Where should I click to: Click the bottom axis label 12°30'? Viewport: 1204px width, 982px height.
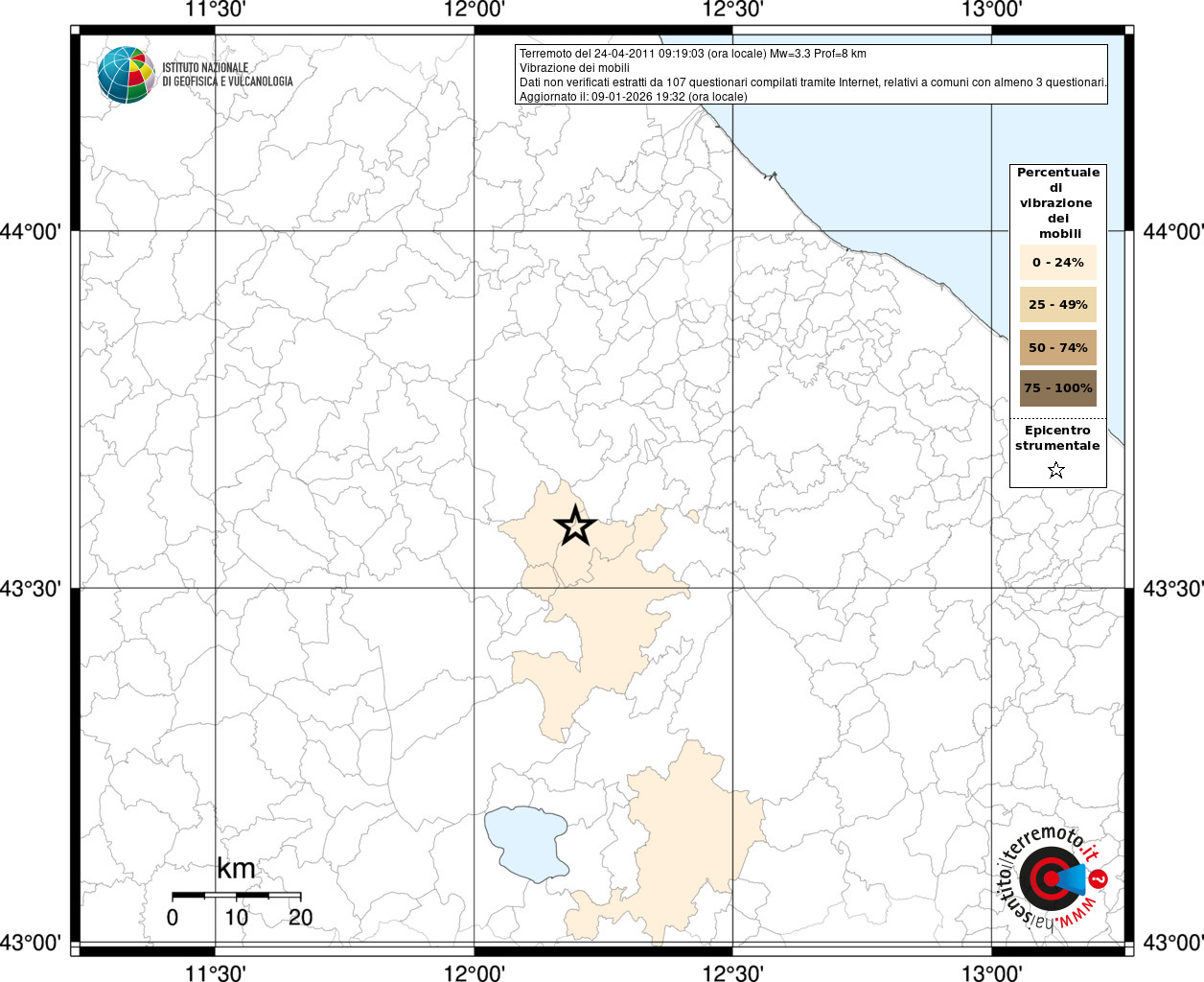click(x=733, y=972)
